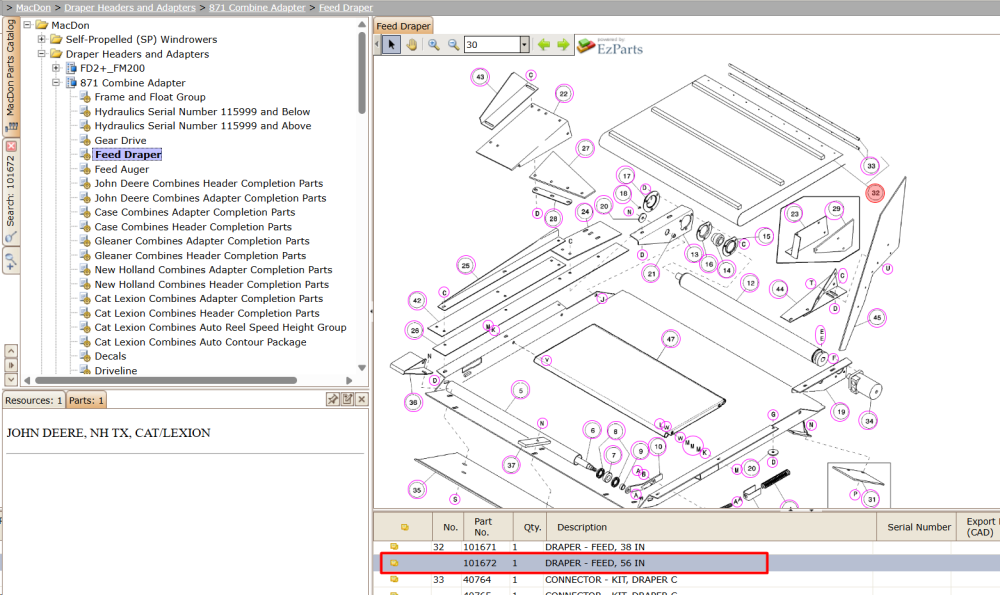Image resolution: width=1000 pixels, height=595 pixels.
Task: Switch to the Parts: 1 tab
Action: click(85, 400)
